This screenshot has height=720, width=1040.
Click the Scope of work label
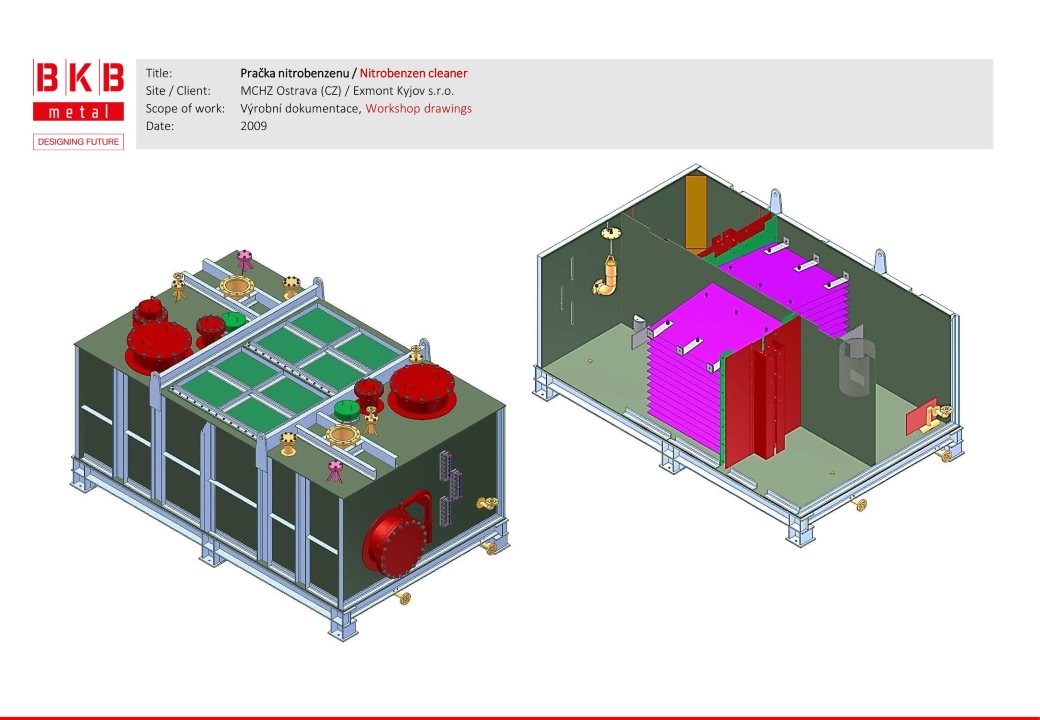tap(185, 108)
